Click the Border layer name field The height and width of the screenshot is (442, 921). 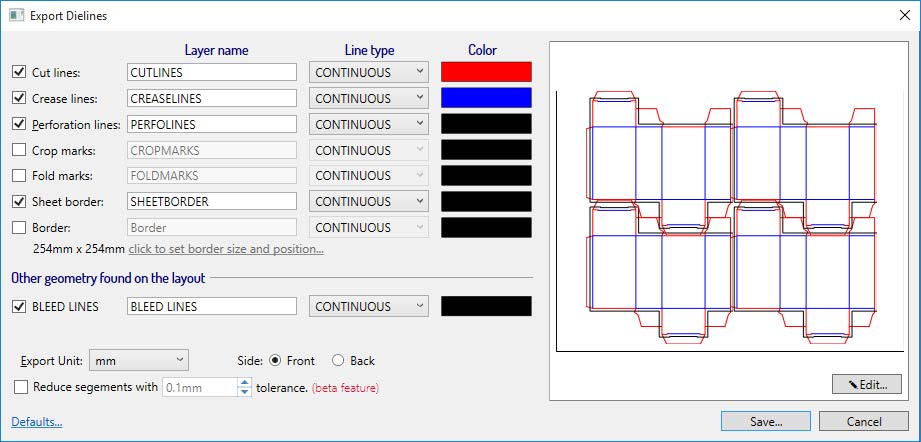(212, 227)
